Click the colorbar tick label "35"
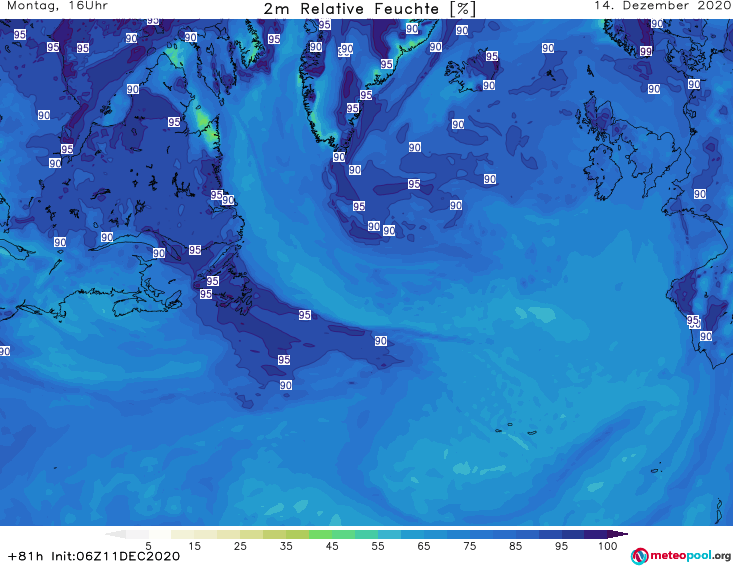 coord(286,546)
